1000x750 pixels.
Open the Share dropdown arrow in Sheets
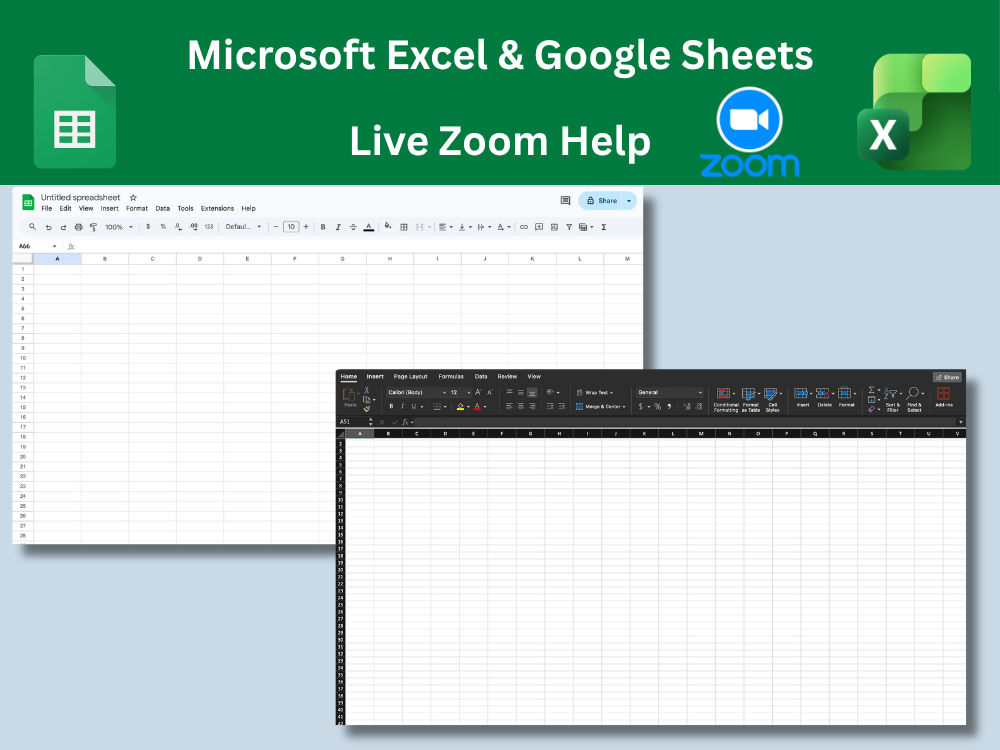(629, 201)
